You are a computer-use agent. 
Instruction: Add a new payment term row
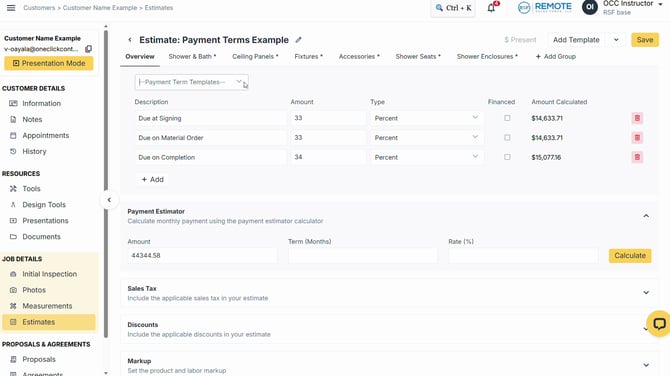(153, 179)
